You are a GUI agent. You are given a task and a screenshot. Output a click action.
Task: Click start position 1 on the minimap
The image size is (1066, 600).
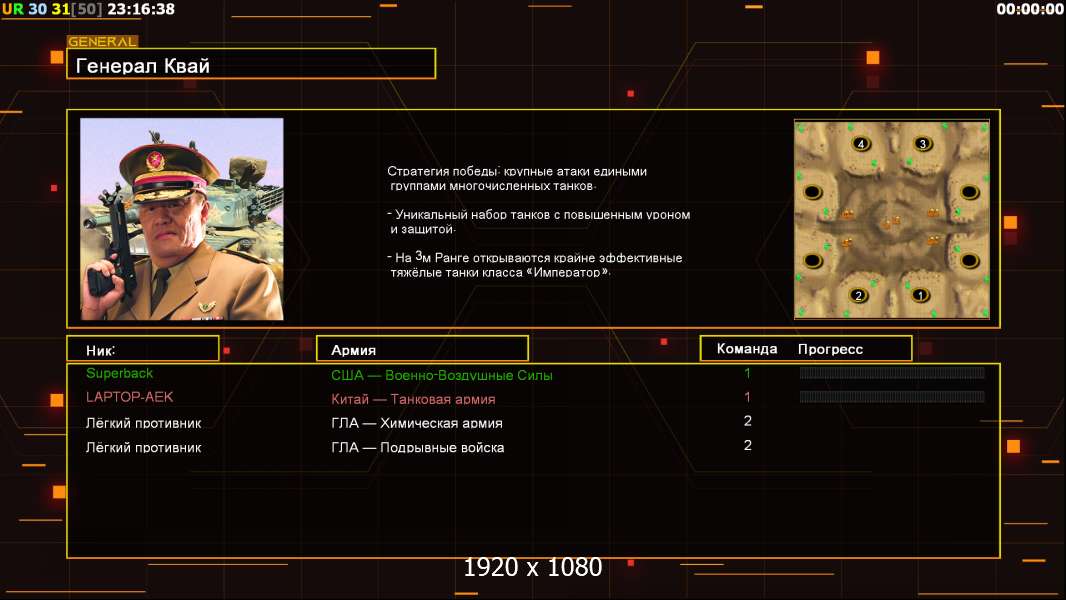(920, 295)
